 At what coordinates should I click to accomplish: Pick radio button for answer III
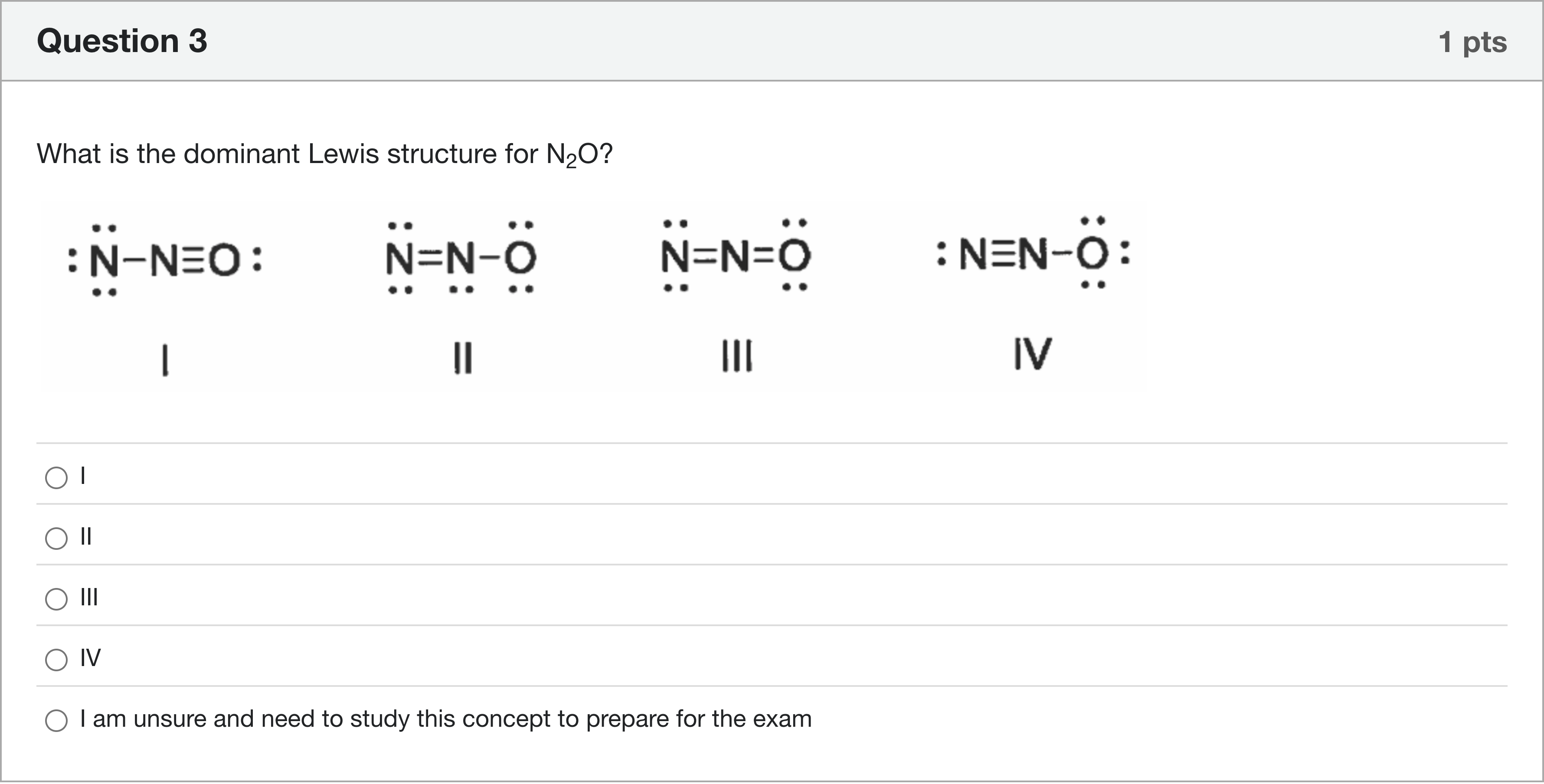pyautogui.click(x=56, y=599)
